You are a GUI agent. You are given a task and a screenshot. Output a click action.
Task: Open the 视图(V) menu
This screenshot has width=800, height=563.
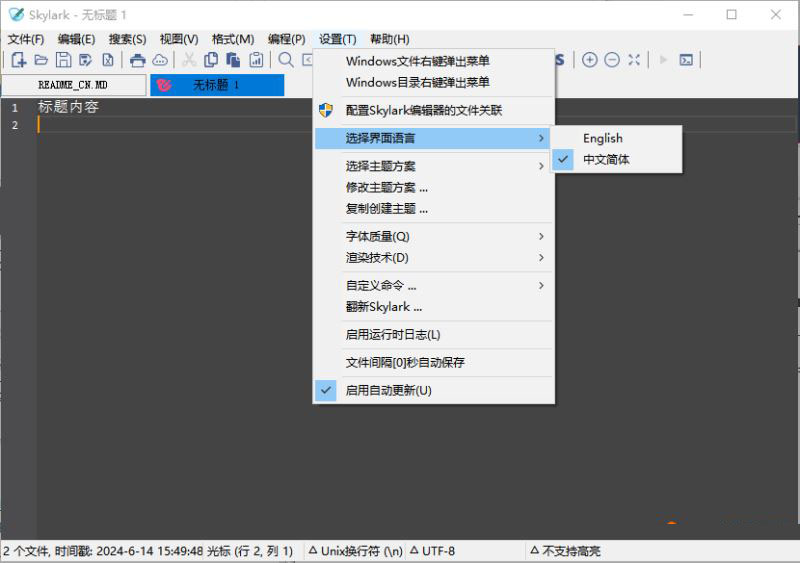click(x=179, y=39)
